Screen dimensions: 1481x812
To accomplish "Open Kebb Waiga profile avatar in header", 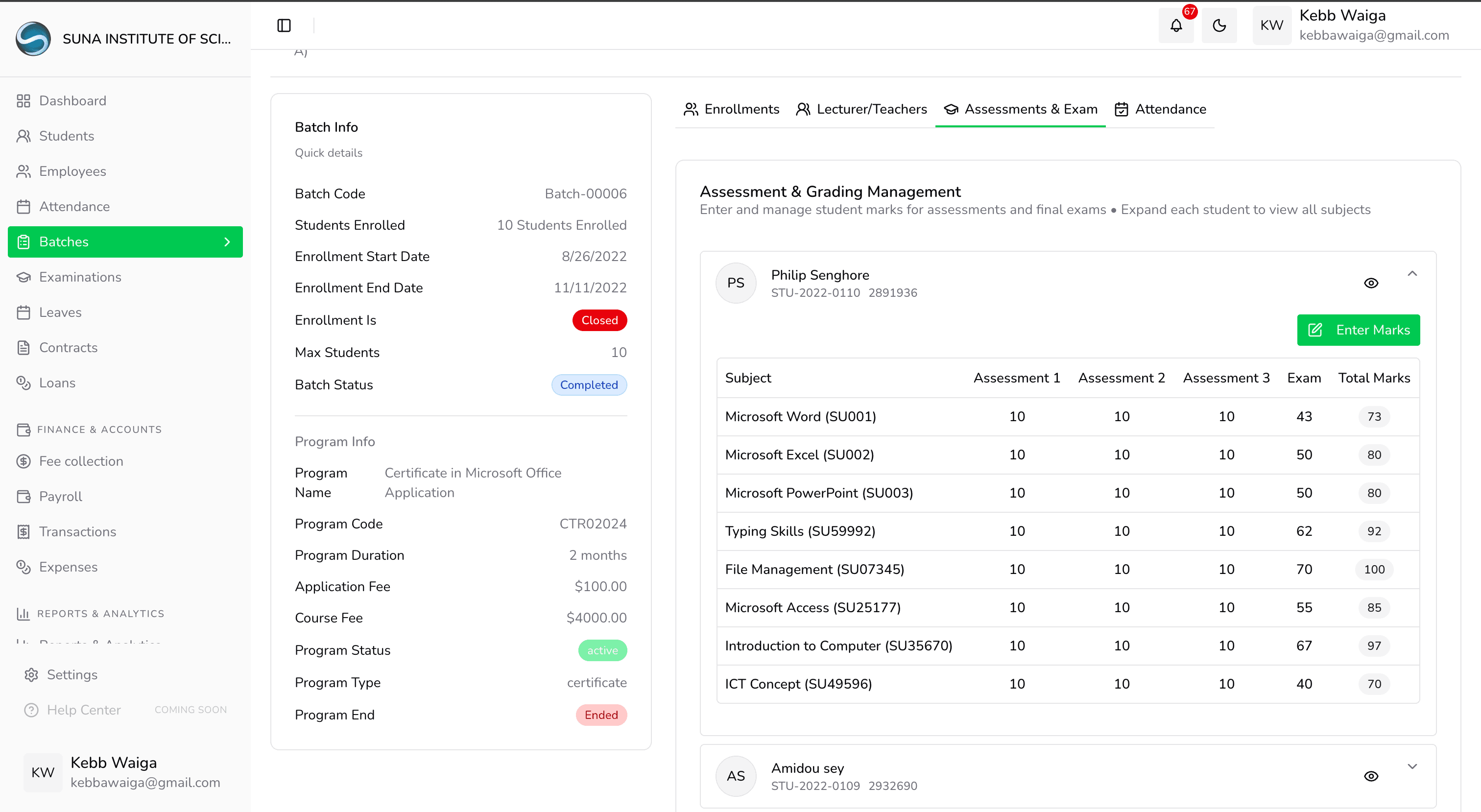I will point(1271,25).
